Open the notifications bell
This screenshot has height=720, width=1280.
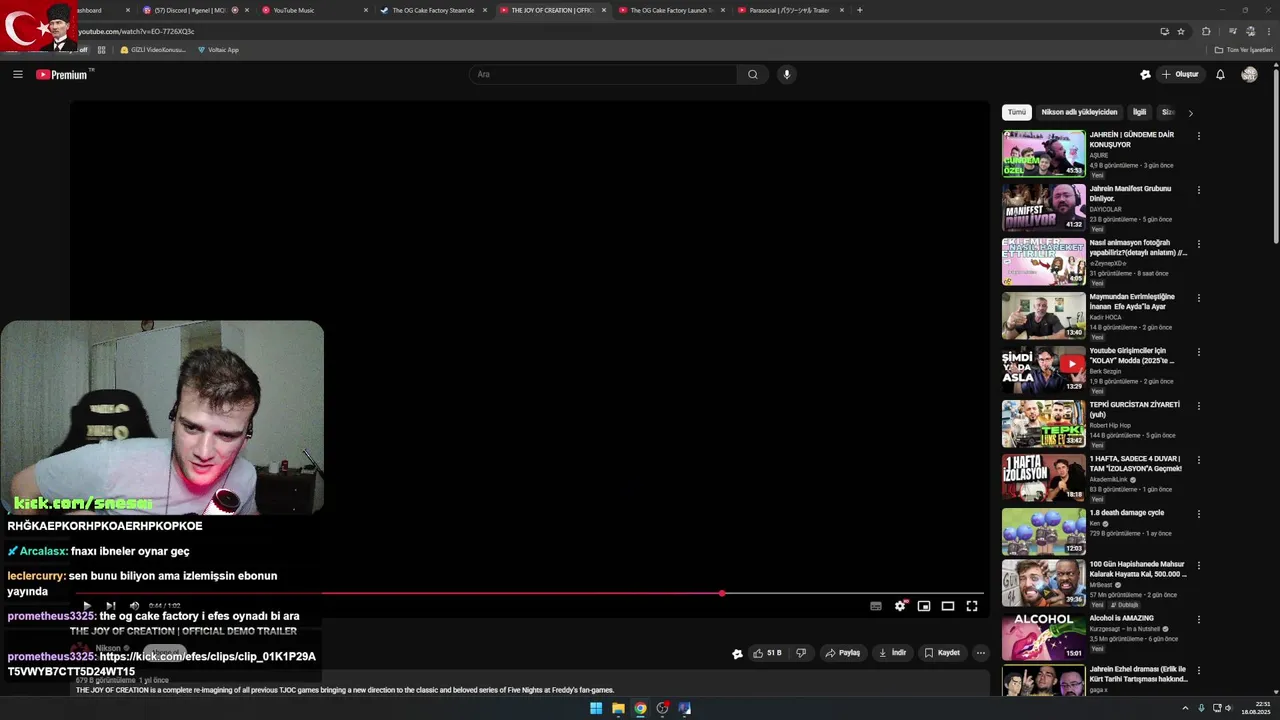(x=1220, y=74)
